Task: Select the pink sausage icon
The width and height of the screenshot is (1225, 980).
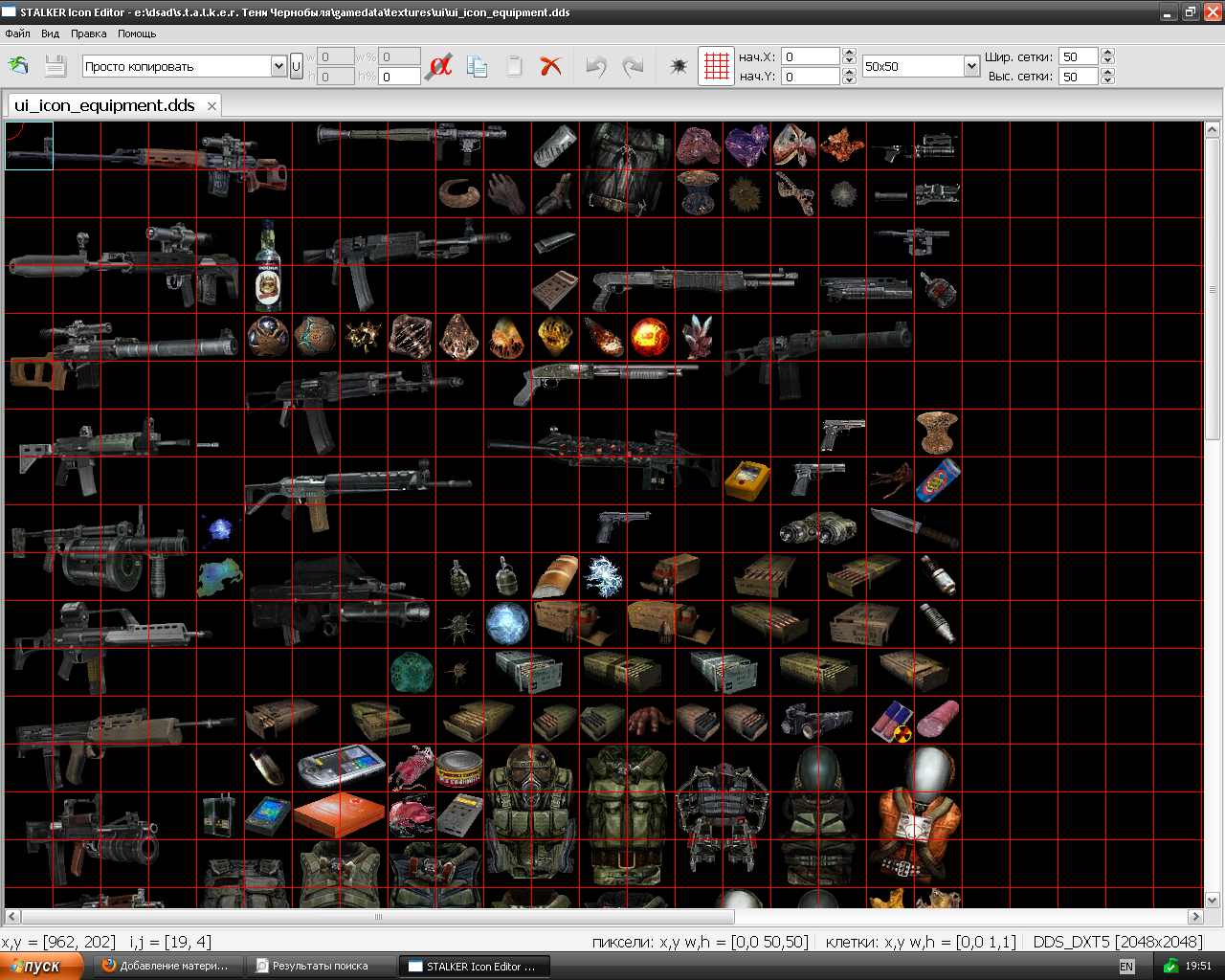Action: 938,720
